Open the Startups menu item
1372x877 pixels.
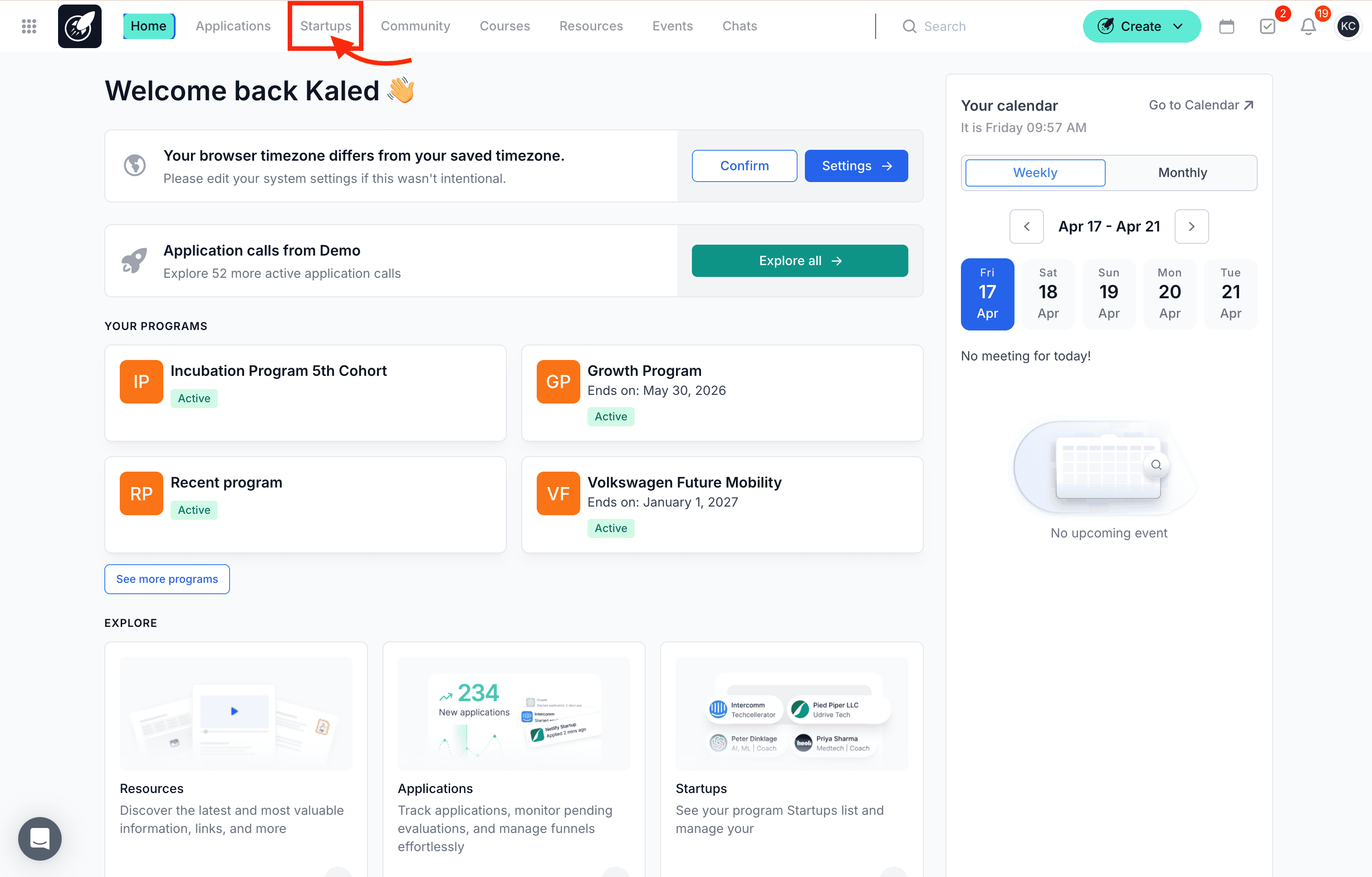325,26
